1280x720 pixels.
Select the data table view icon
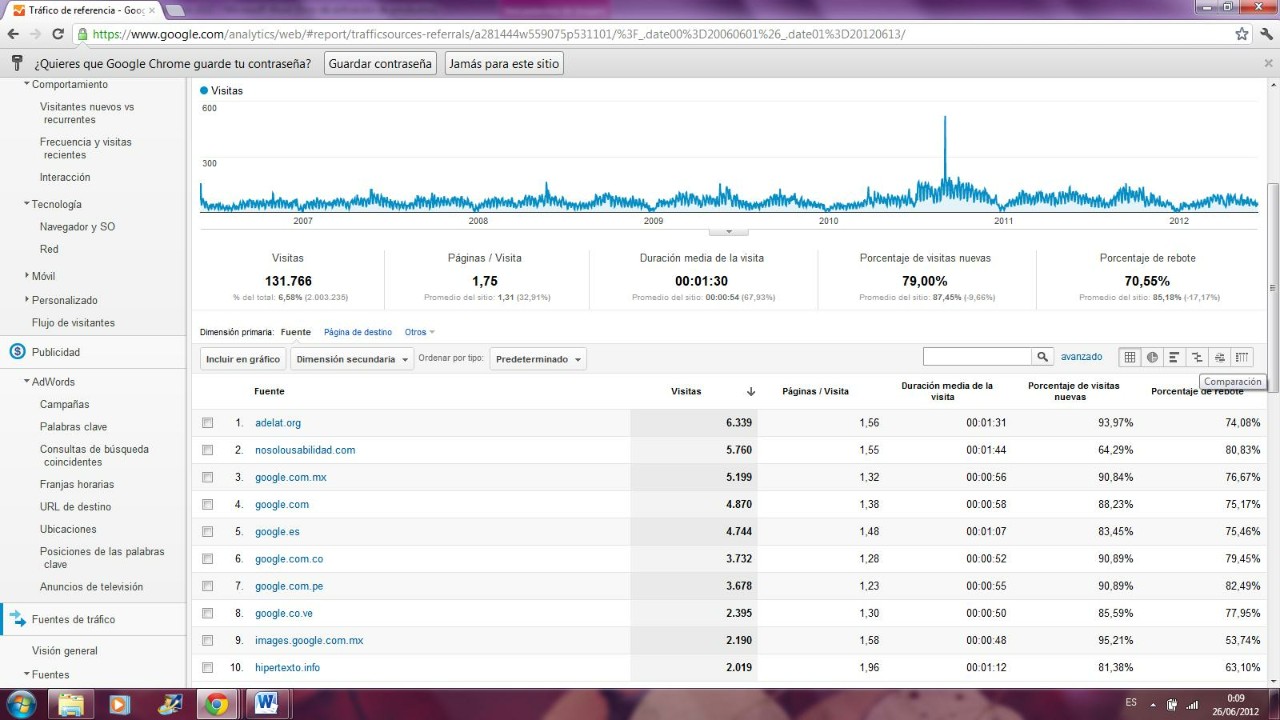(1130, 357)
